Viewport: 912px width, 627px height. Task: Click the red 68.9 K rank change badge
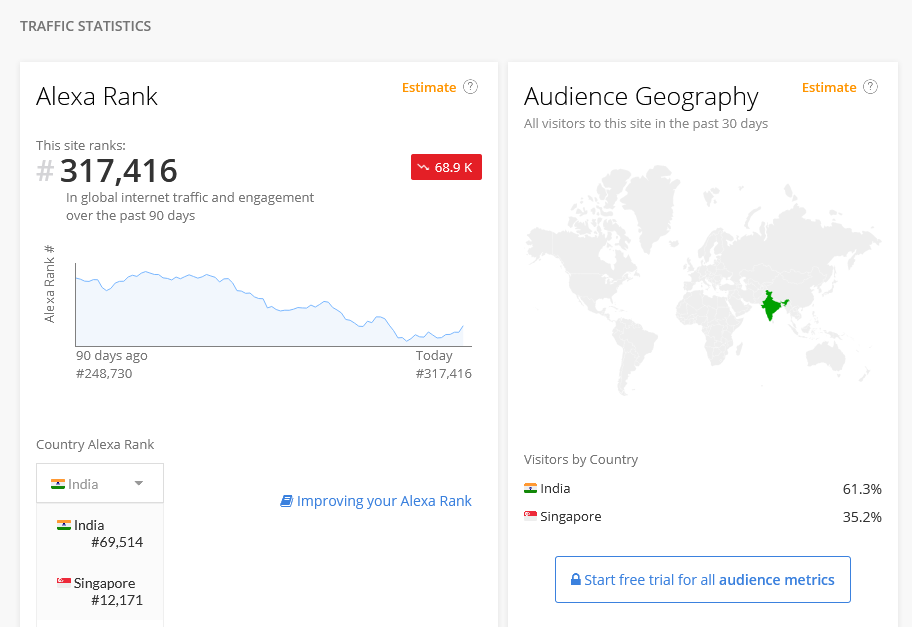coord(446,167)
